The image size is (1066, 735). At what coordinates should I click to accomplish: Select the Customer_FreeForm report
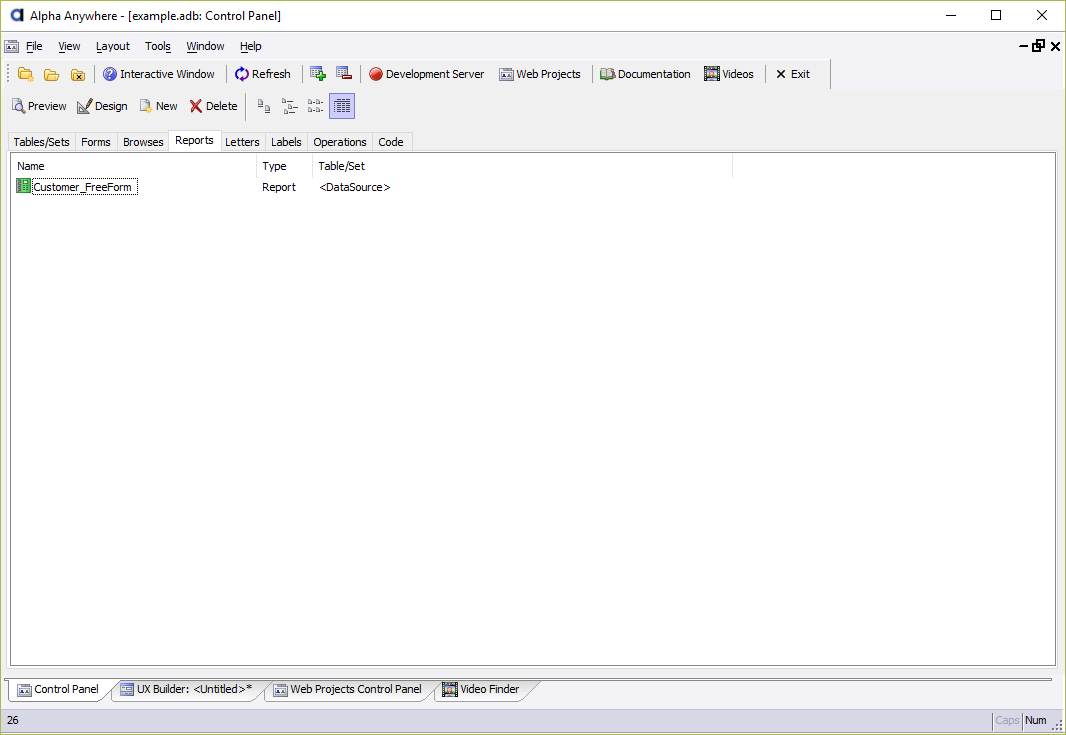pos(84,187)
